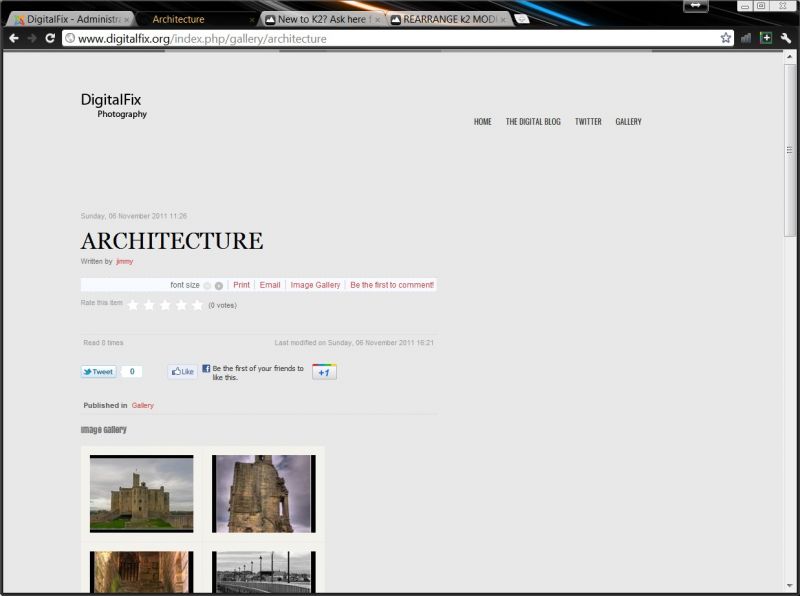Rate the item three stars
This screenshot has width=800, height=596.
165,305
